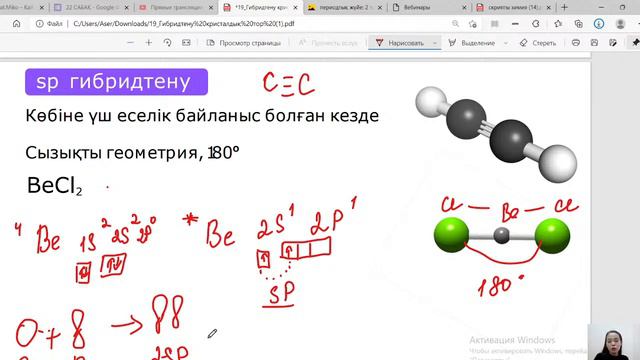Close the Прямые трансляции tab
This screenshot has height=360, width=640.
pyautogui.click(x=211, y=7)
